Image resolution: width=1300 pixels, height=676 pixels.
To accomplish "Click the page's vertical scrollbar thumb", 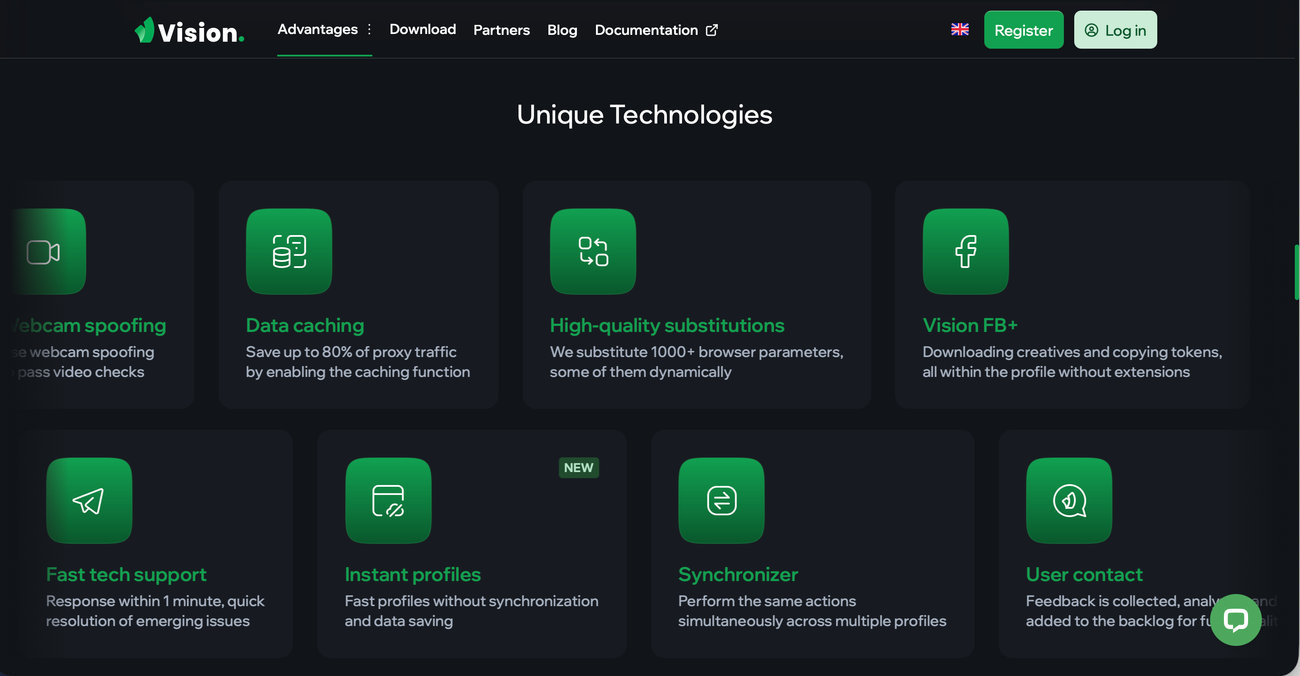I will point(1297,272).
